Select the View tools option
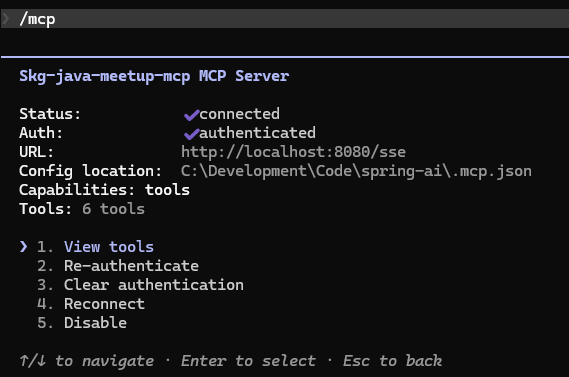 click(x=109, y=247)
